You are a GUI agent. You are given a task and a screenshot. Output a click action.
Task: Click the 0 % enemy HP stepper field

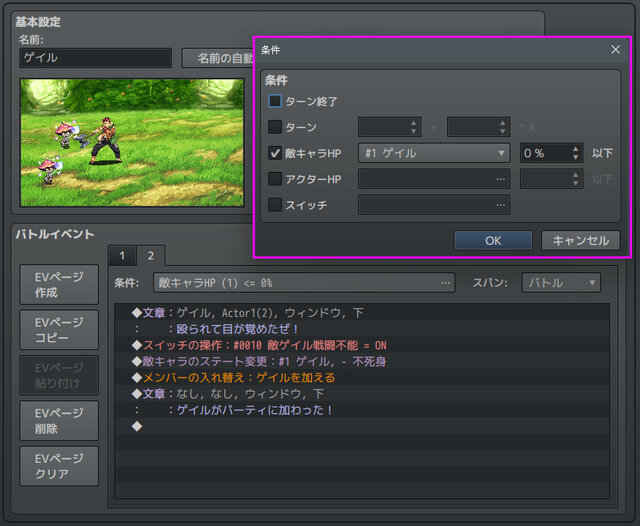(551, 153)
